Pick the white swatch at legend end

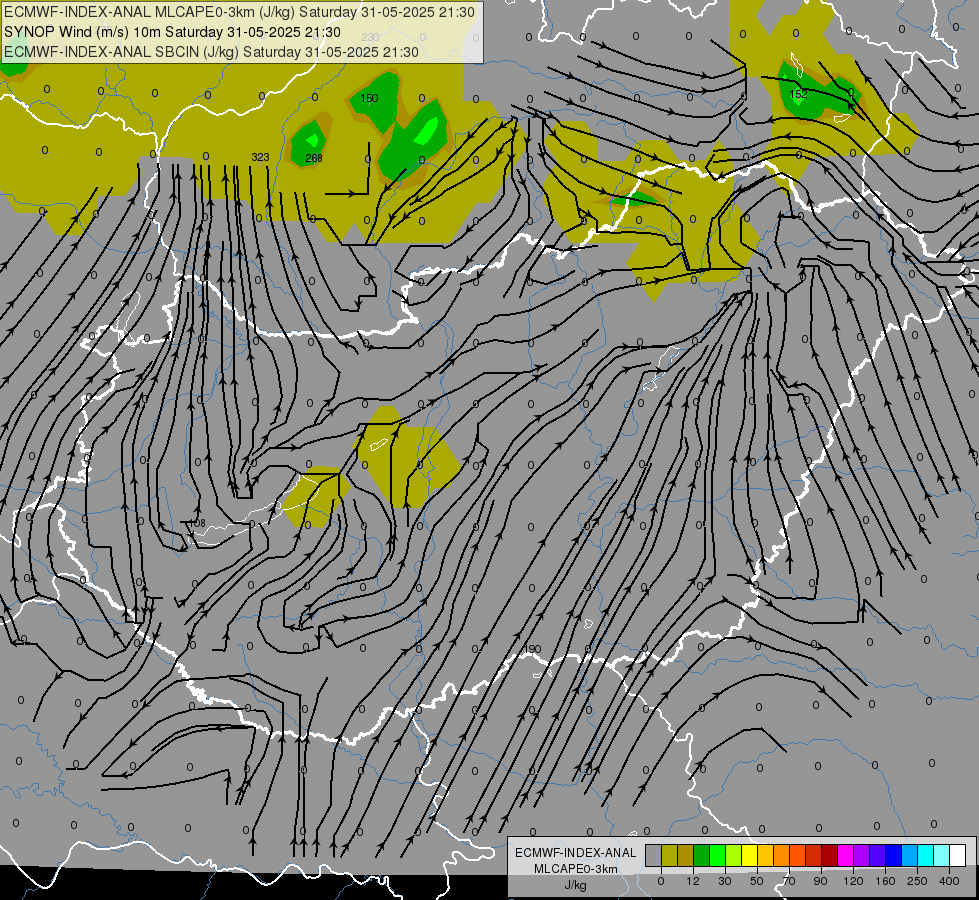[x=958, y=855]
